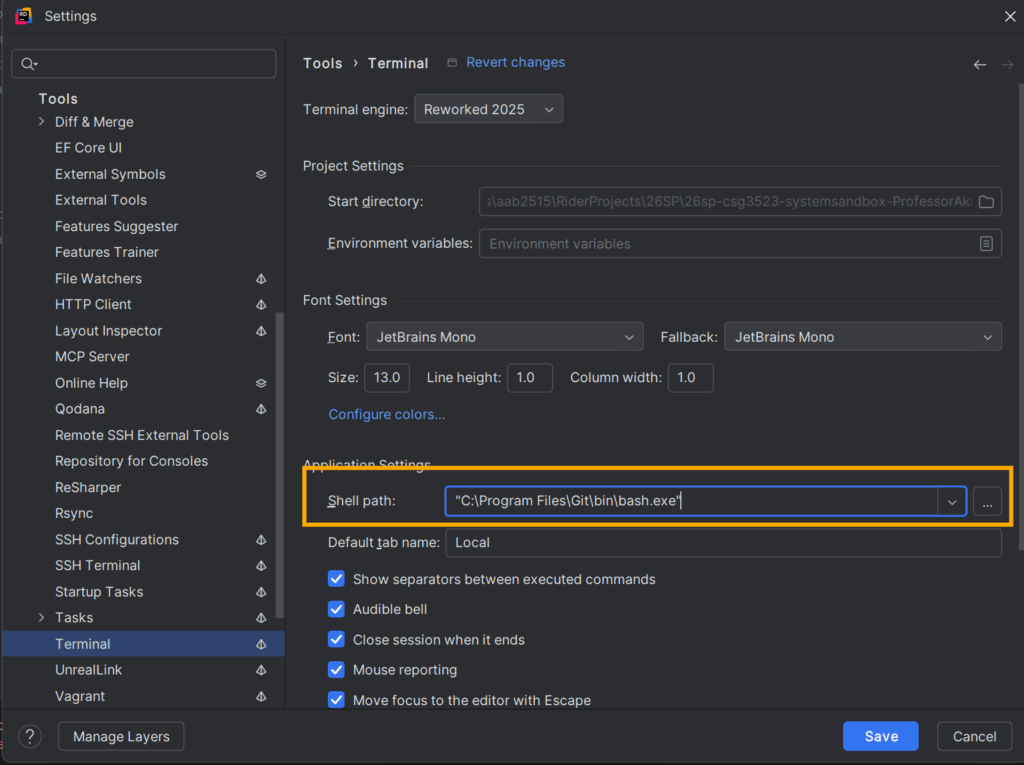Click the font Size field
Screen dimensions: 1024x765
(387, 378)
